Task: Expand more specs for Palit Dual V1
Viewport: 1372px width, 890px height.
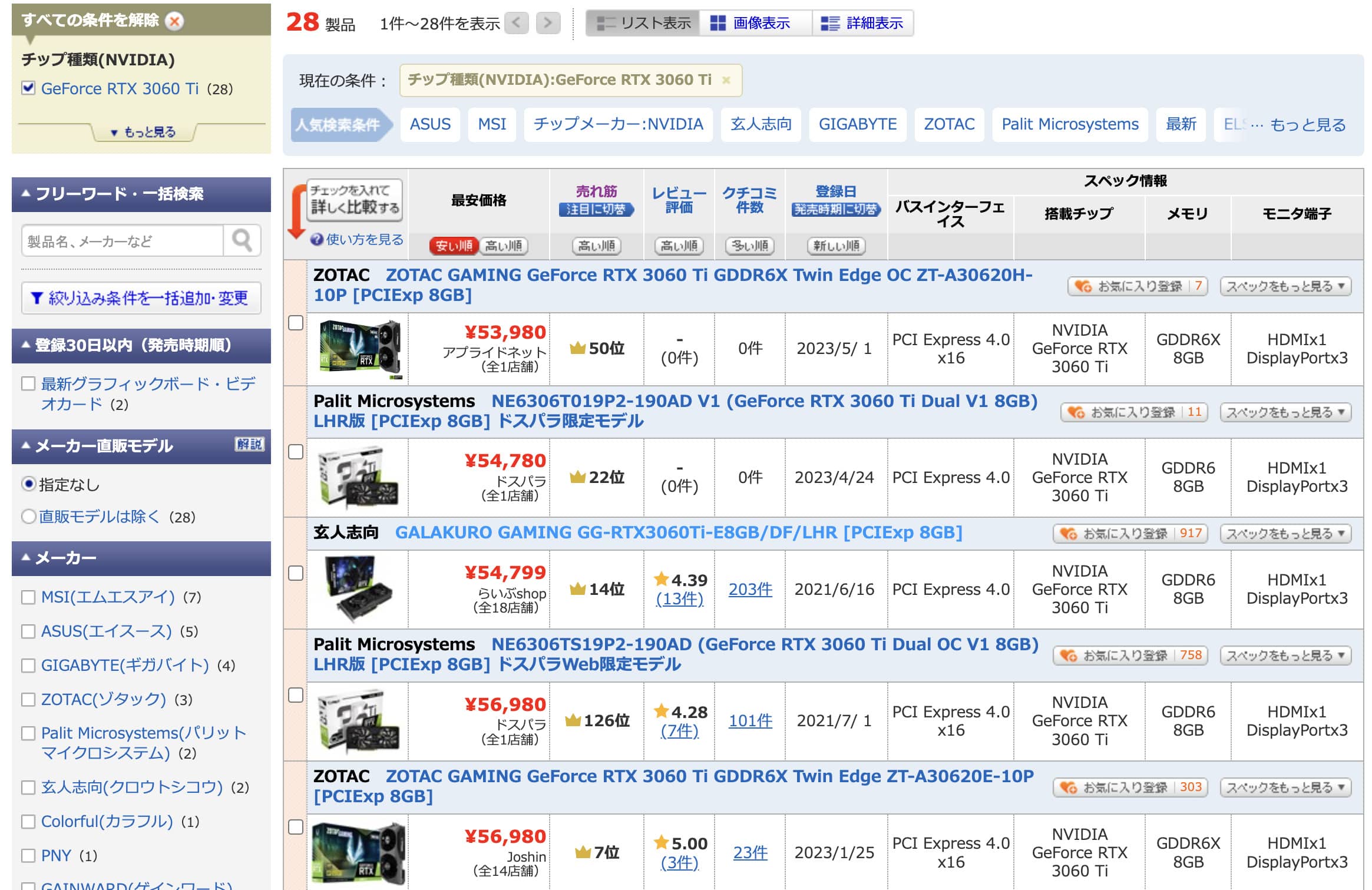Action: coord(1285,412)
